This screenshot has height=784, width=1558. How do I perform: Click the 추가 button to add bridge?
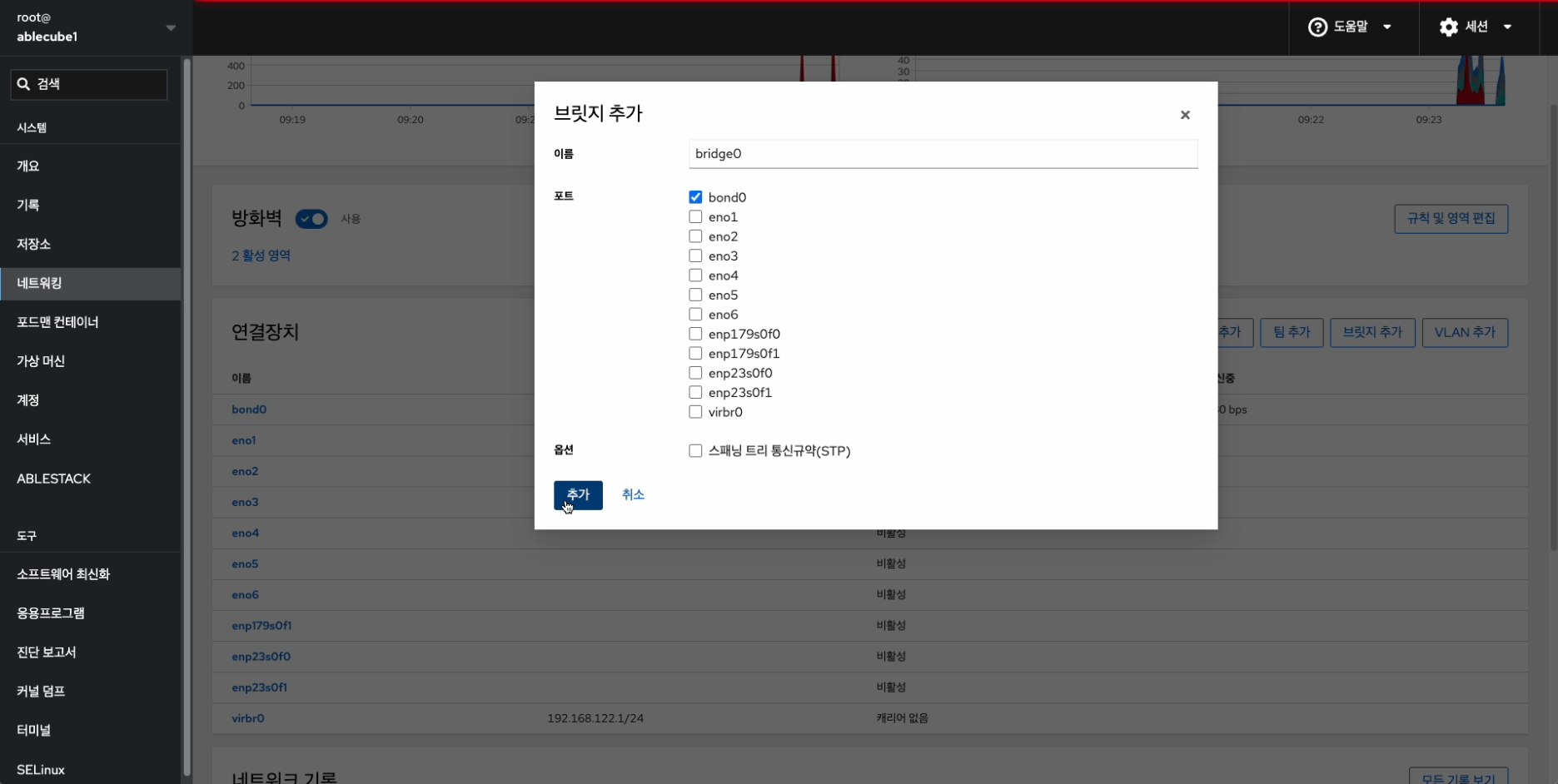click(x=578, y=494)
